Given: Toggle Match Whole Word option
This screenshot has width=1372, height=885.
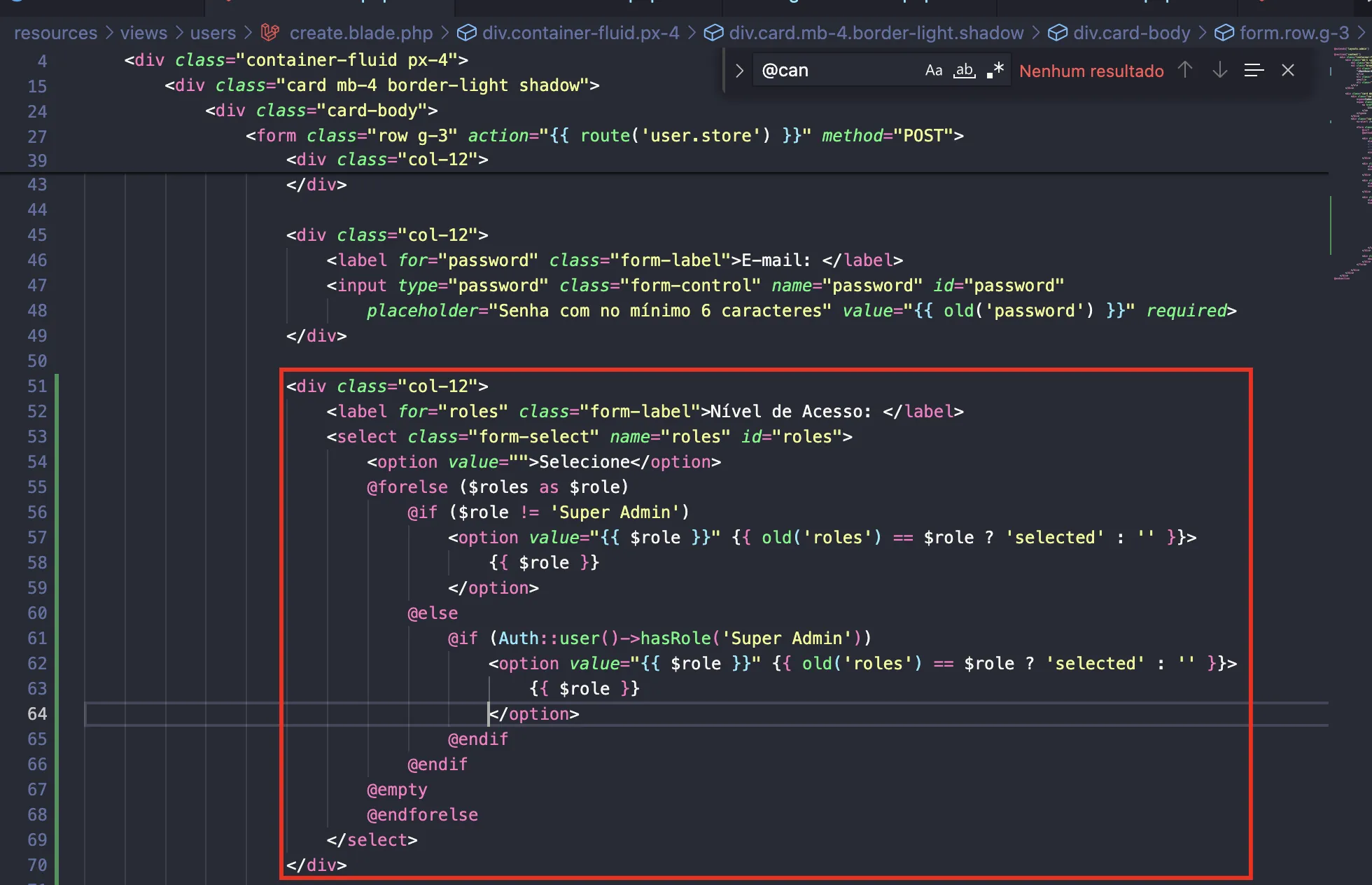Looking at the screenshot, I should pos(964,71).
